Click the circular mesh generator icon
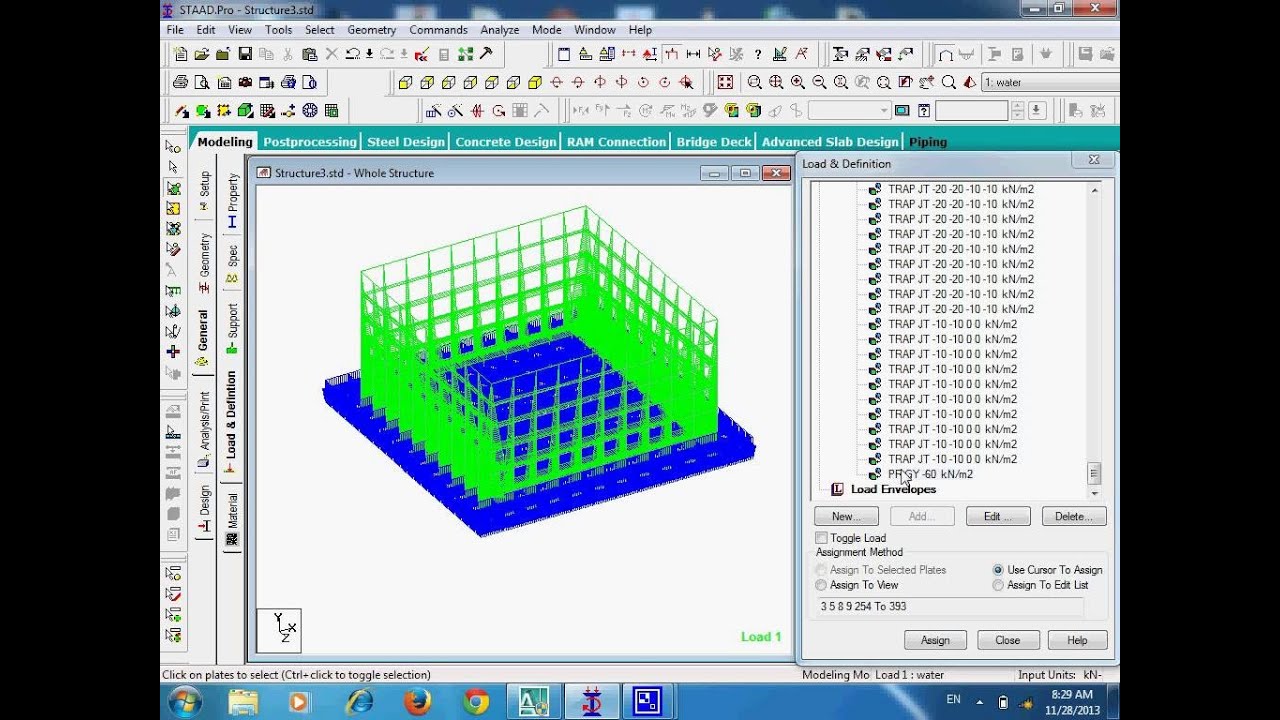 pyautogui.click(x=310, y=111)
